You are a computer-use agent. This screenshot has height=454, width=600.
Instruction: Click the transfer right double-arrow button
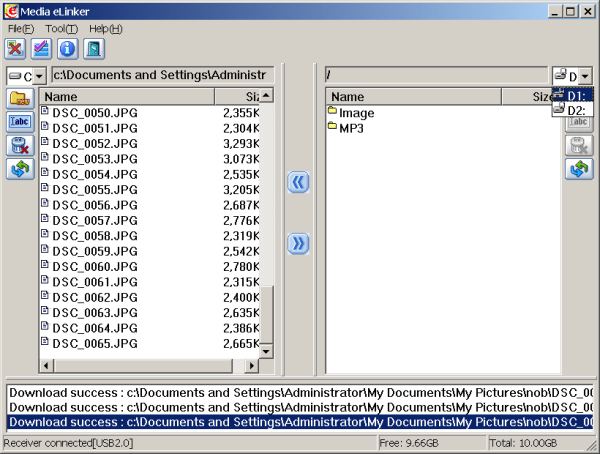tap(298, 244)
